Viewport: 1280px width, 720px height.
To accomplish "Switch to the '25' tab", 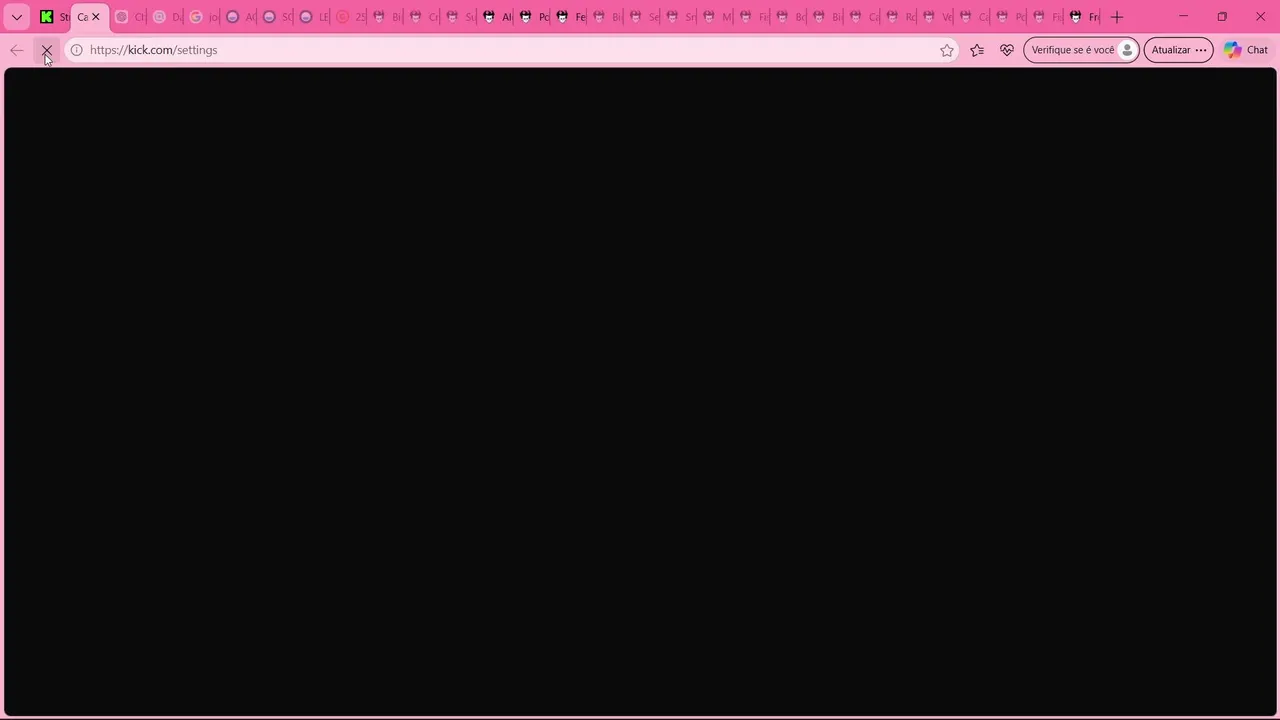I will [x=351, y=17].
